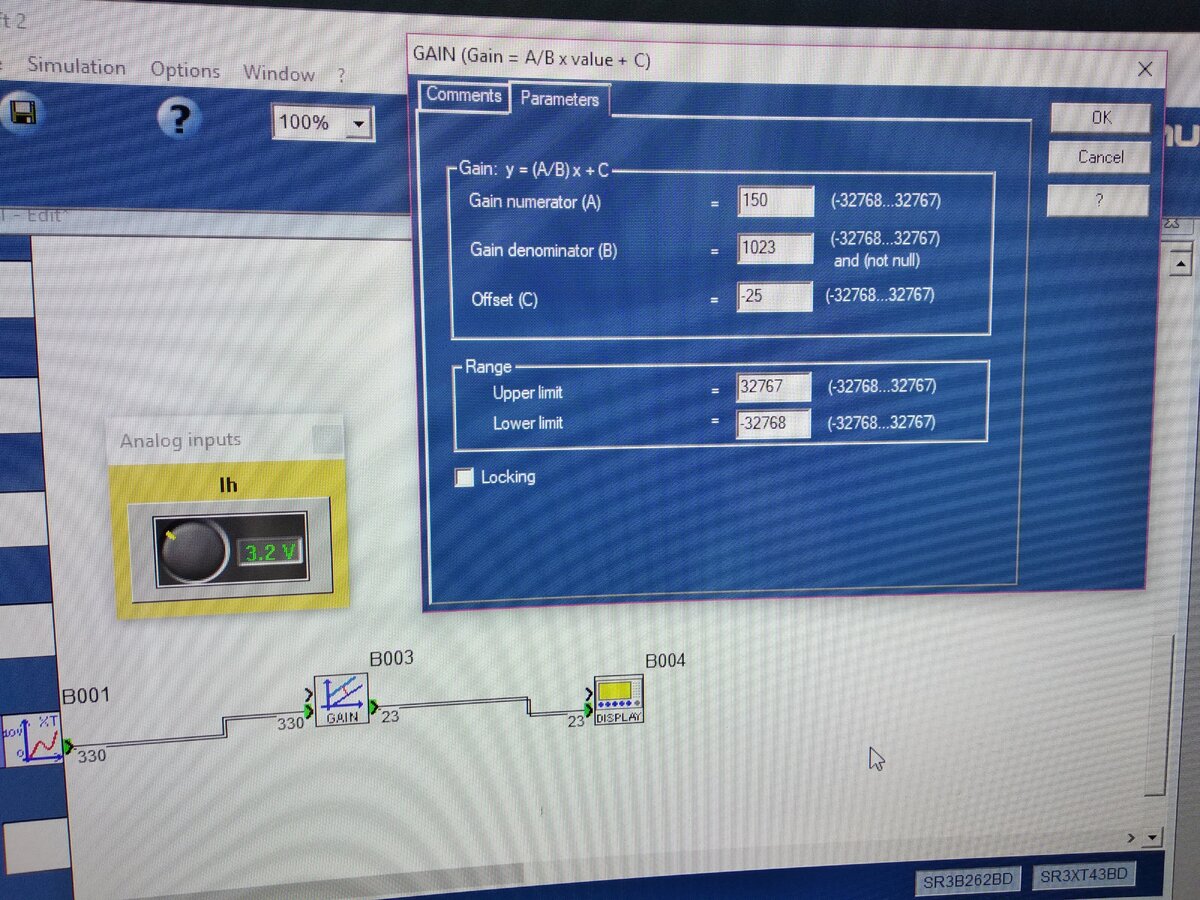This screenshot has height=900, width=1200.
Task: Edit the Lower limit field
Action: (x=775, y=423)
